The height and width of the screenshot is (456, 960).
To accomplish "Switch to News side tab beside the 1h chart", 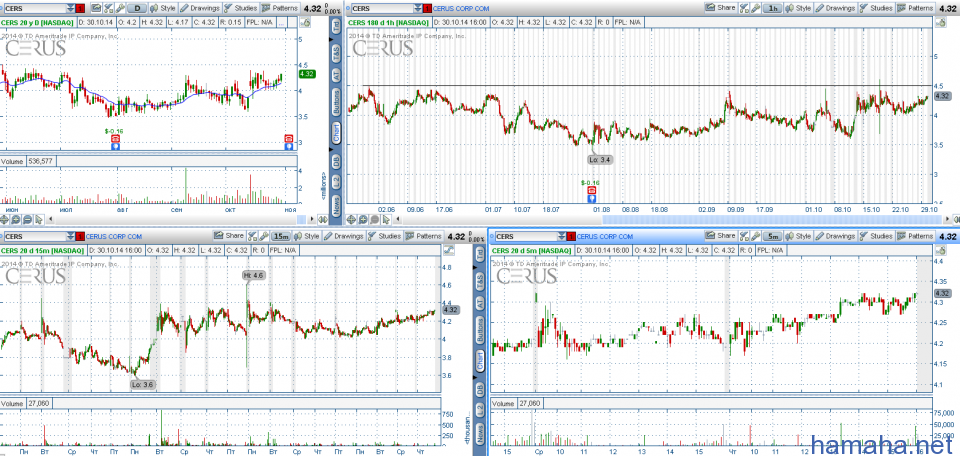I will tap(336, 206).
